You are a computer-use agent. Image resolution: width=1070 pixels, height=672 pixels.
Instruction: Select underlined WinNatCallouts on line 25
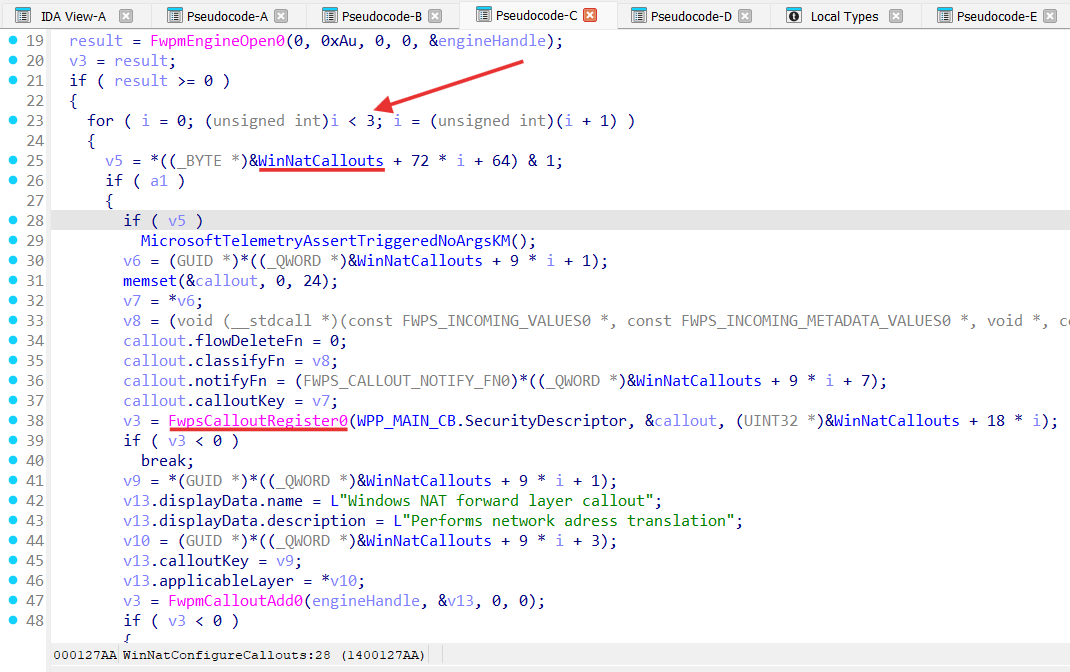click(x=321, y=161)
